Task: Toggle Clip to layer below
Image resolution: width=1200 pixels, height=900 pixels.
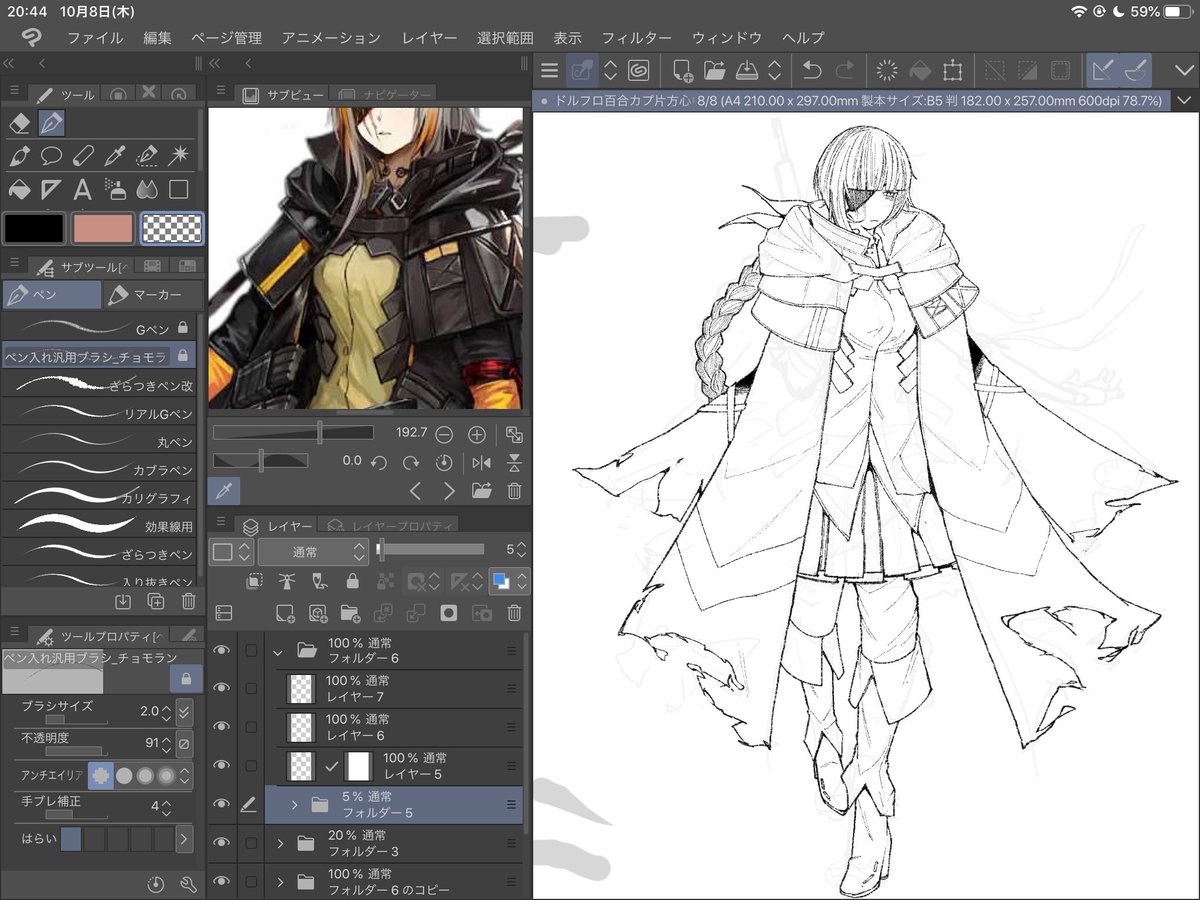Action: tap(255, 581)
